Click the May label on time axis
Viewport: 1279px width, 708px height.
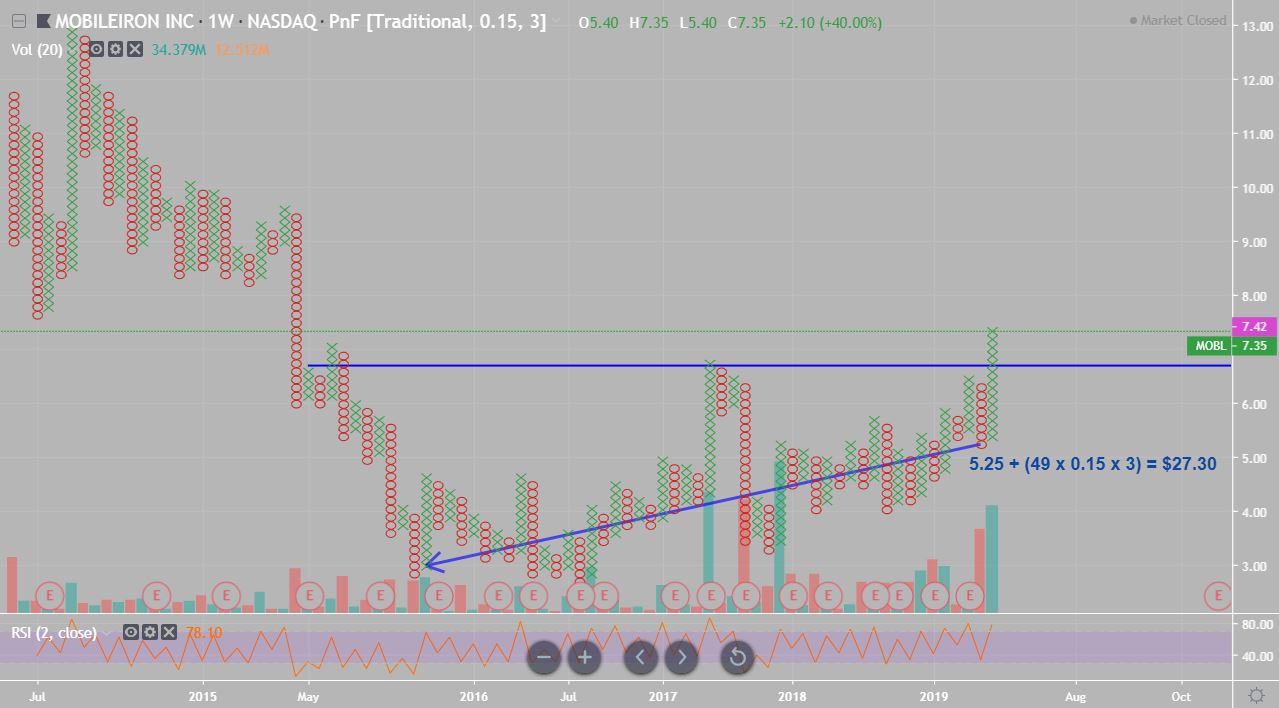(308, 695)
